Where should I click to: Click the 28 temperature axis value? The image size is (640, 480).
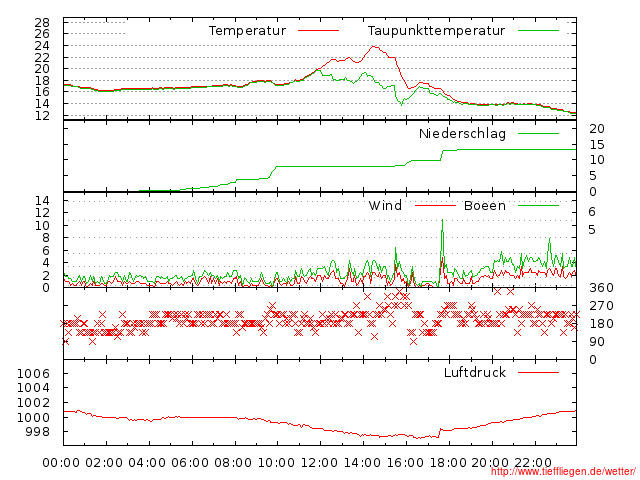(x=42, y=22)
